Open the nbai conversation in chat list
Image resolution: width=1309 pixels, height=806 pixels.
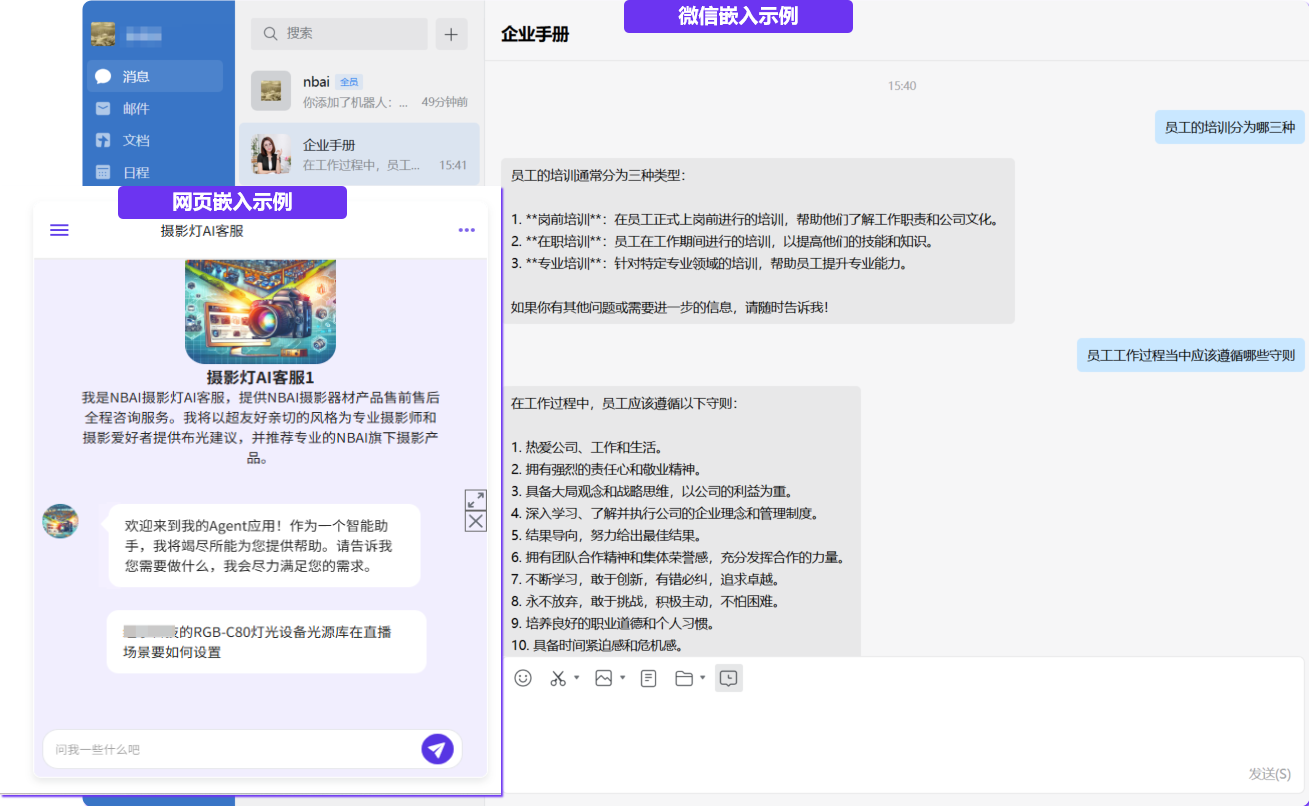pos(359,91)
